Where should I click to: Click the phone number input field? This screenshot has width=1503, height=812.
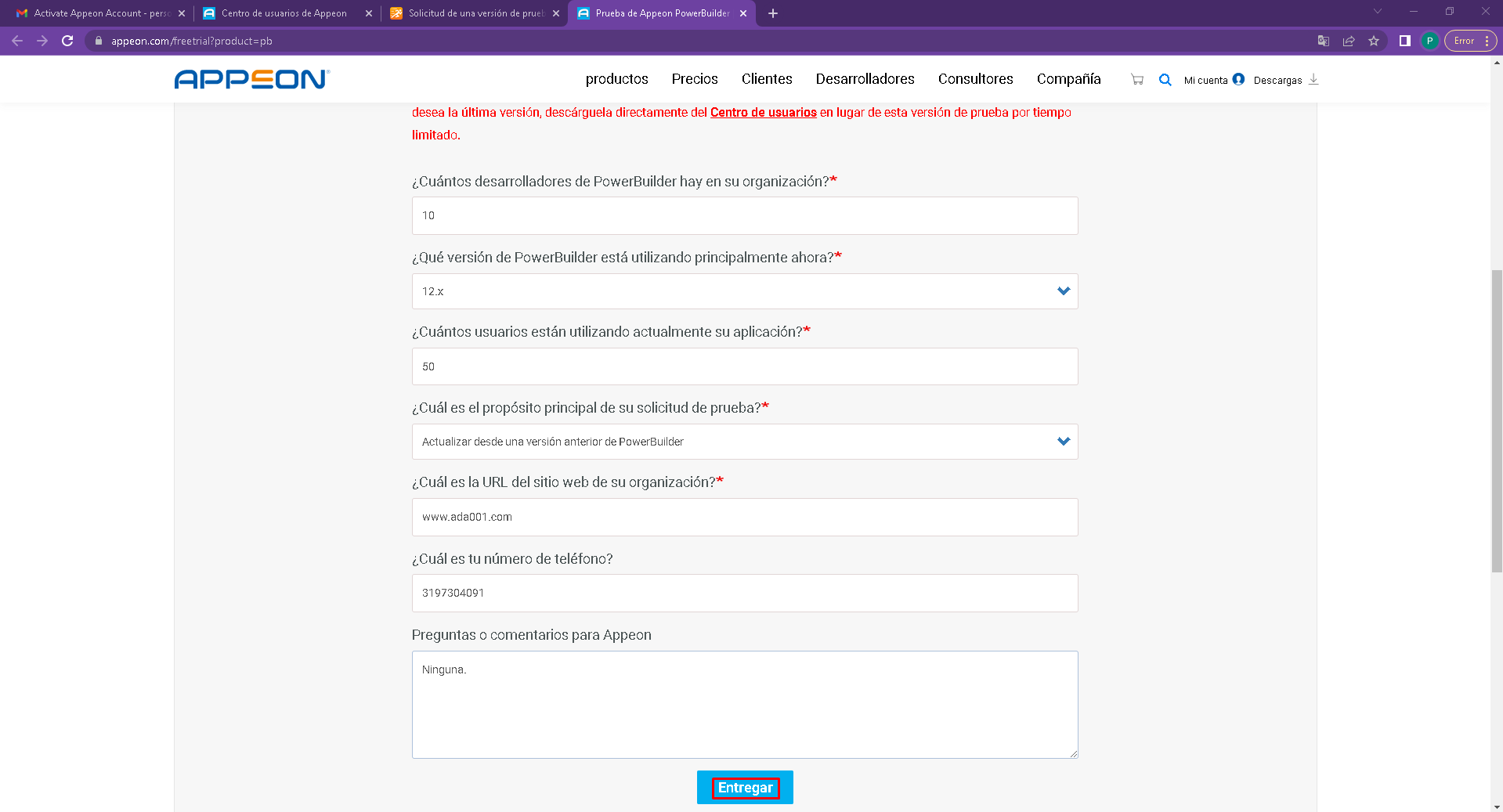pos(745,594)
